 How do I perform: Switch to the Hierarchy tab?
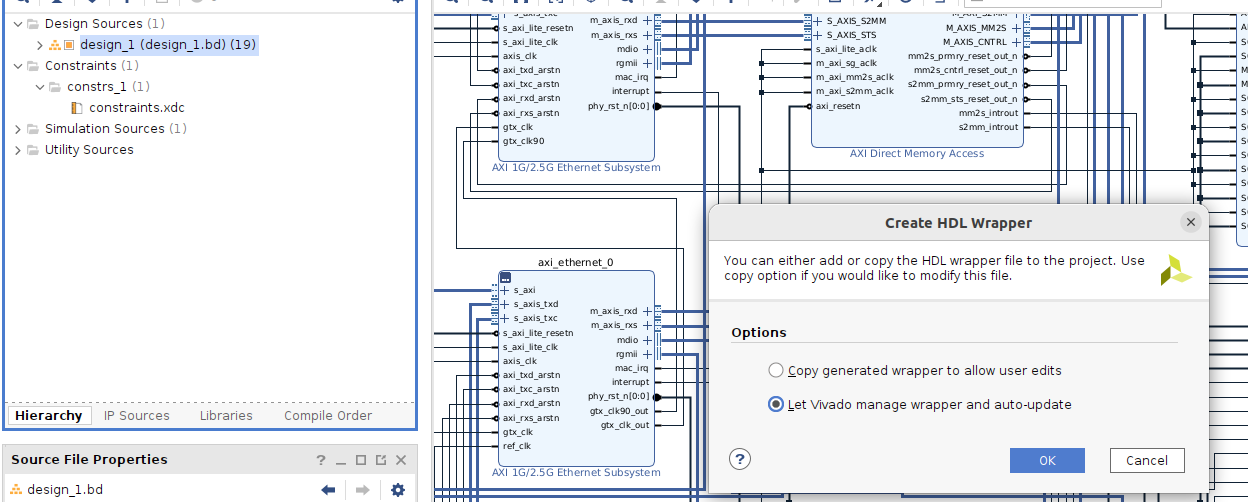click(49, 415)
